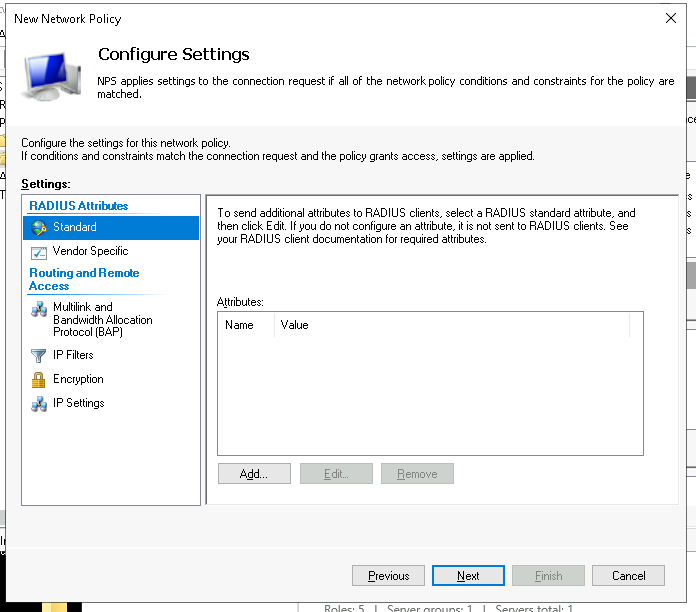This screenshot has height=612, width=696.
Task: Click the IP Settings network icon
Action: point(39,404)
